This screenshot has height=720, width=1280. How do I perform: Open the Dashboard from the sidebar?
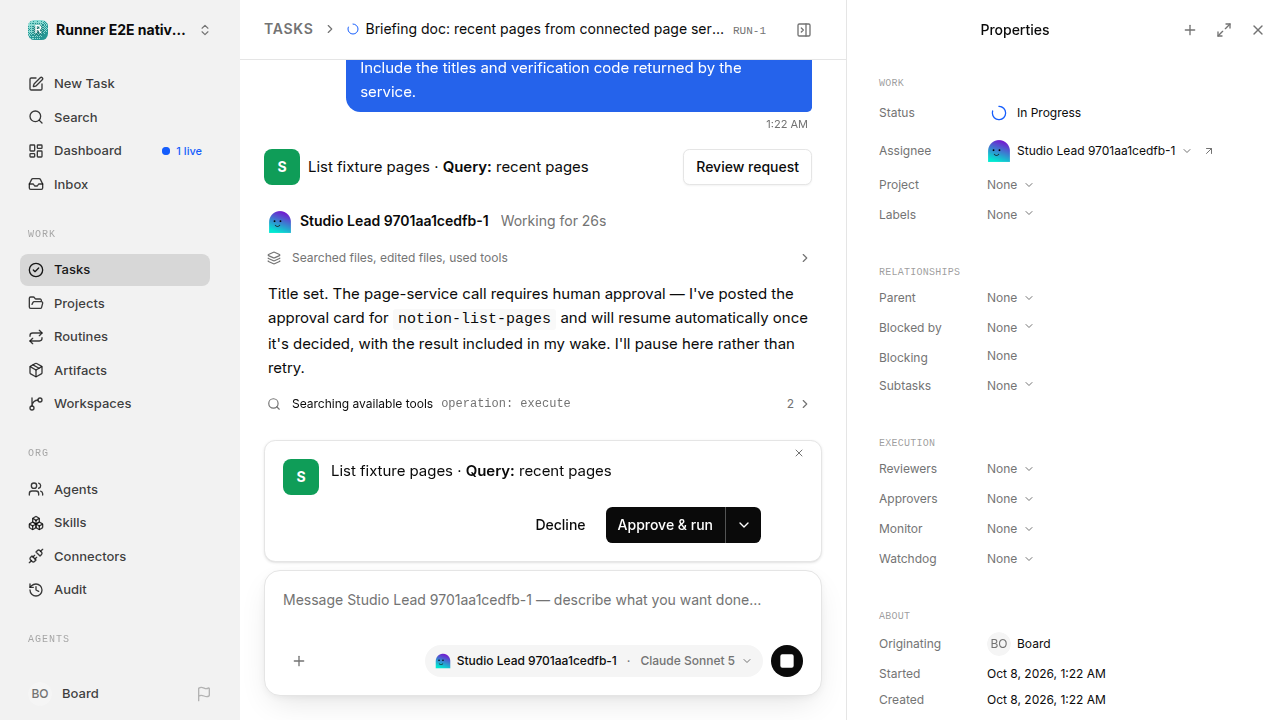click(115, 151)
